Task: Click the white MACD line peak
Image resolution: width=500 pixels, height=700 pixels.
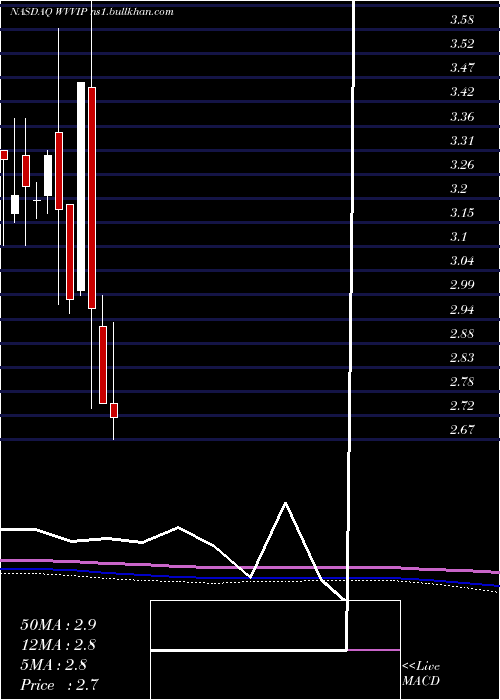Action: pyautogui.click(x=285, y=504)
